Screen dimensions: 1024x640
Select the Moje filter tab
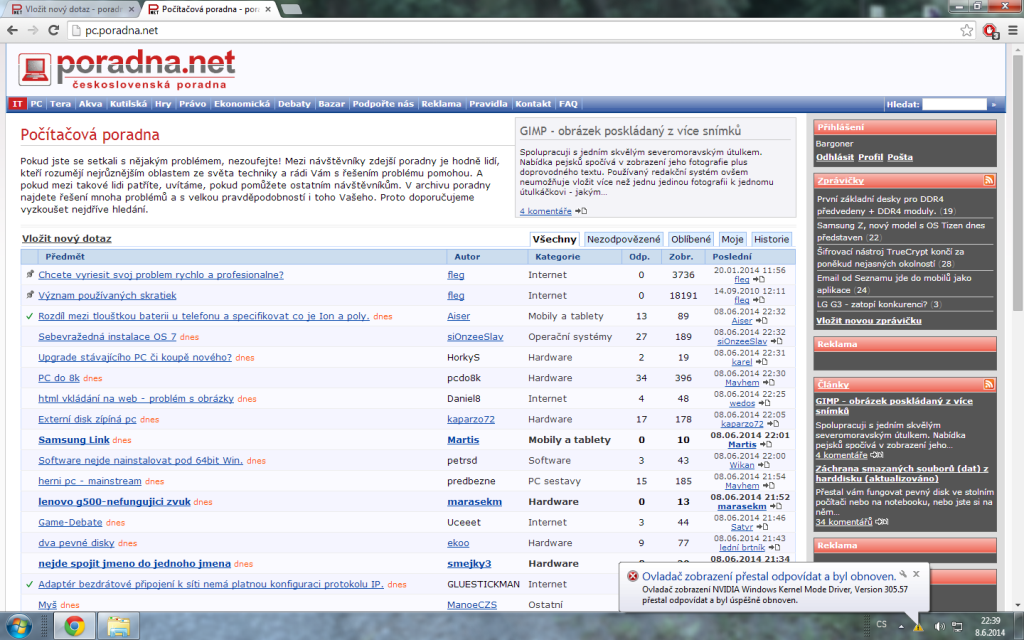tap(732, 239)
